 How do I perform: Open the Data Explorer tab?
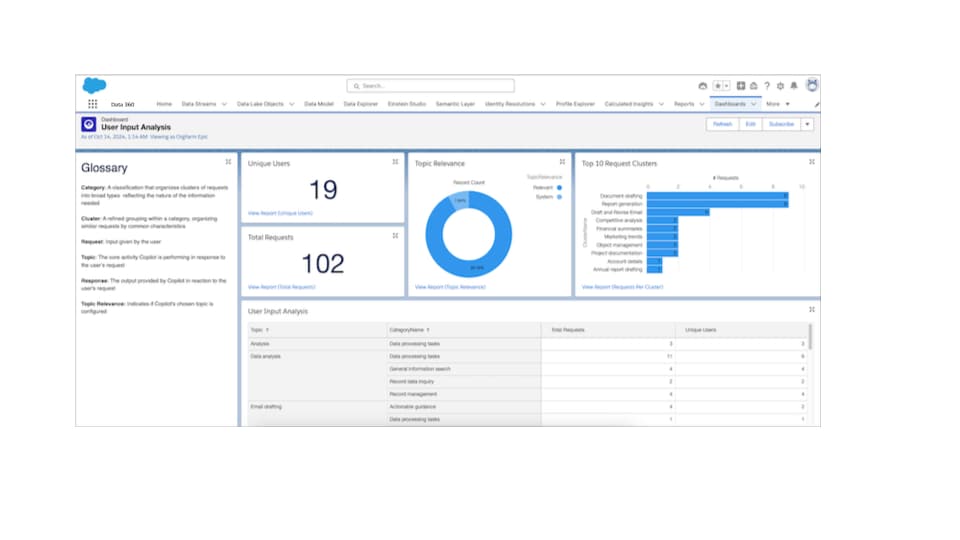tap(361, 104)
